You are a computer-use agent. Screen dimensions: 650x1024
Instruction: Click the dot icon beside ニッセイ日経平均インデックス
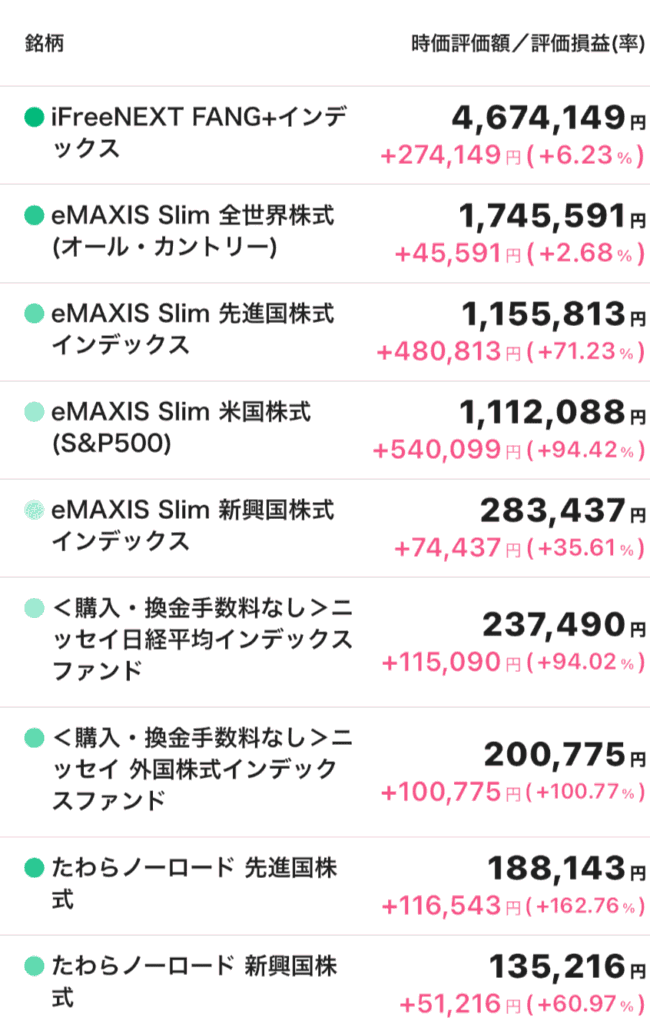[x=34, y=608]
